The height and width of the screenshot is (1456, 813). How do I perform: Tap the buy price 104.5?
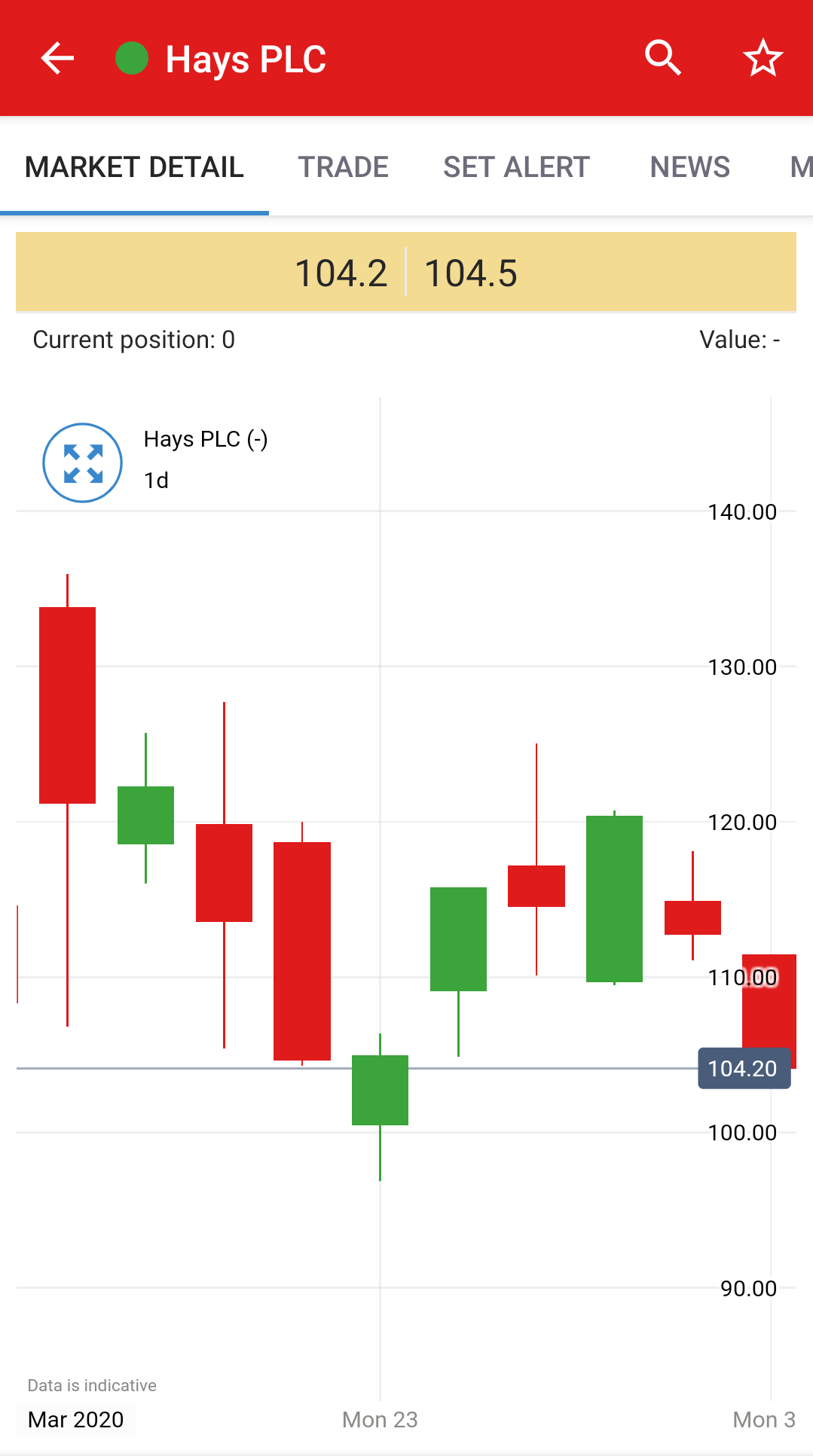click(x=471, y=273)
